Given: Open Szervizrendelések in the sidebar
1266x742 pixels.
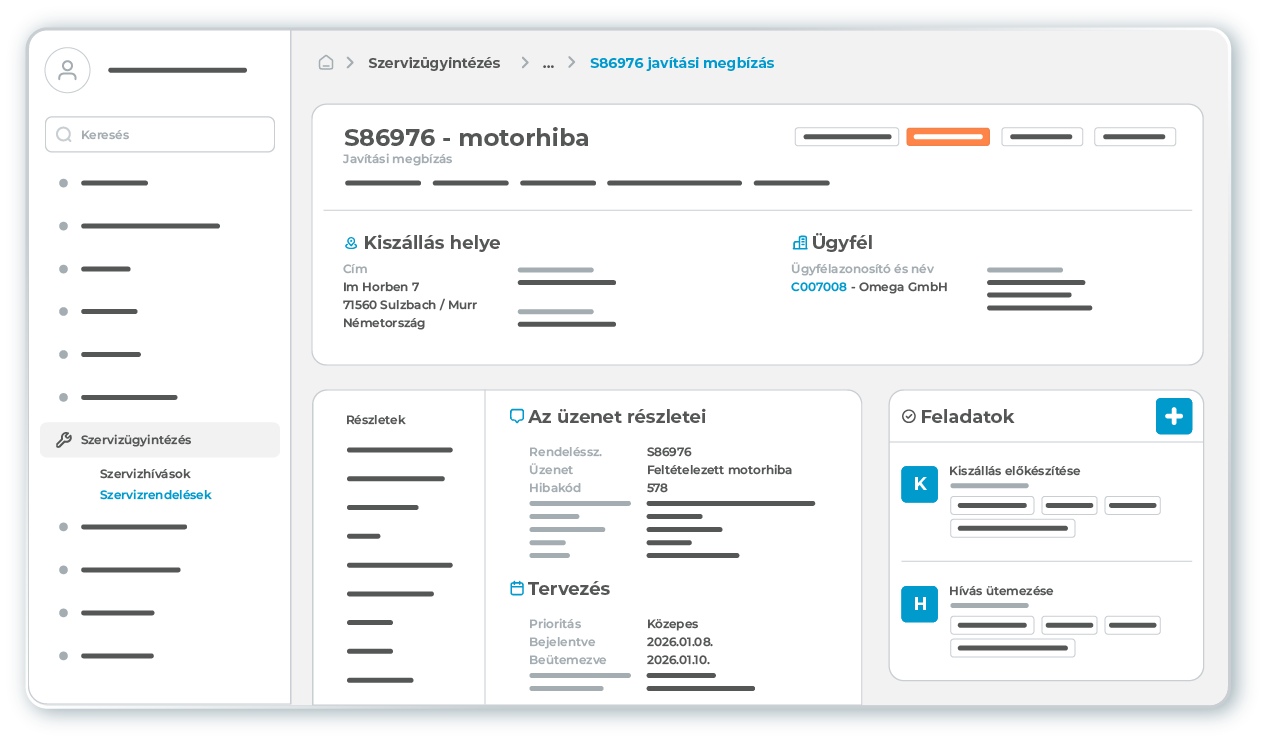Looking at the screenshot, I should pos(156,495).
